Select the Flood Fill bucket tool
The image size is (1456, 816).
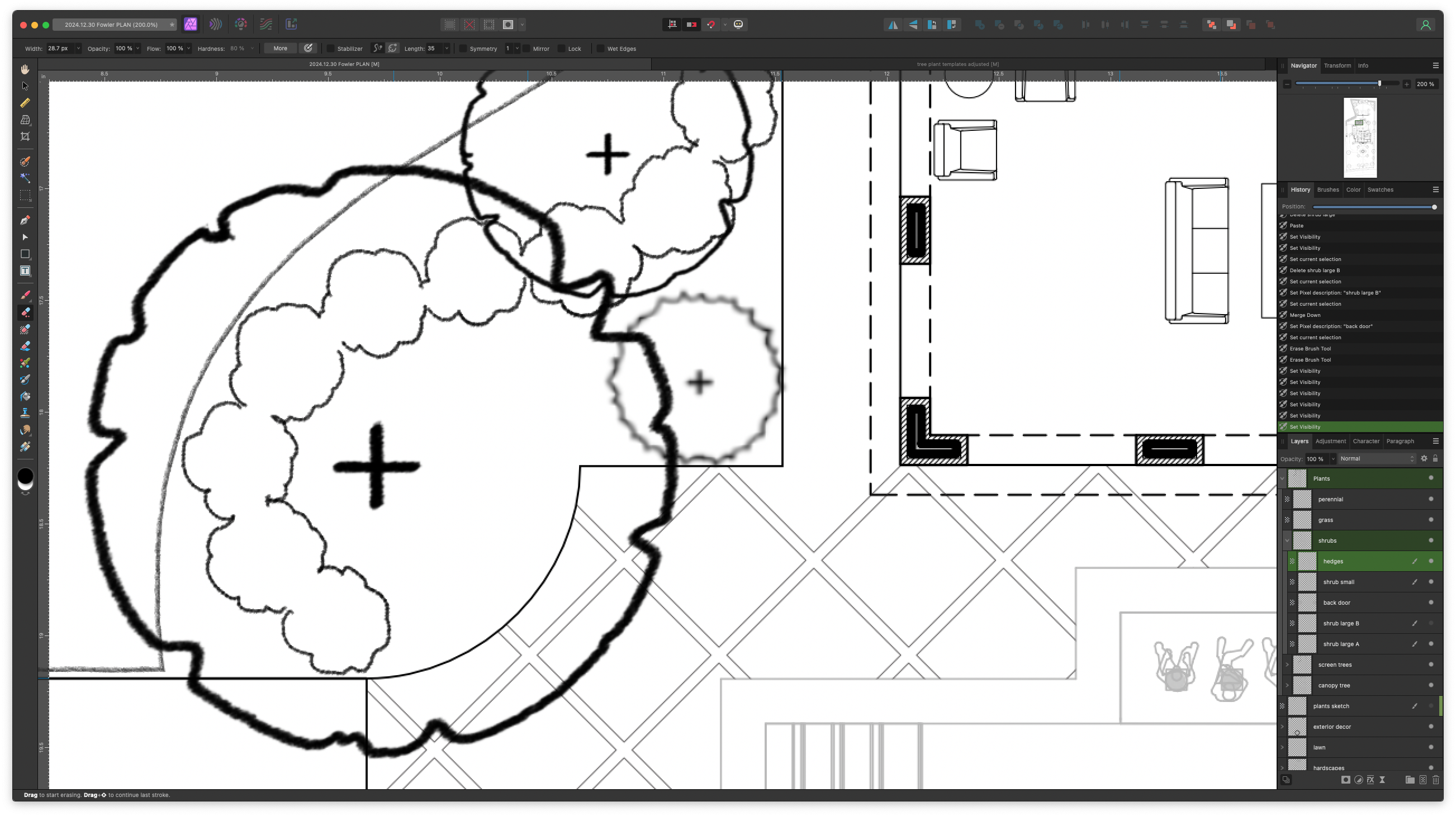click(x=25, y=397)
